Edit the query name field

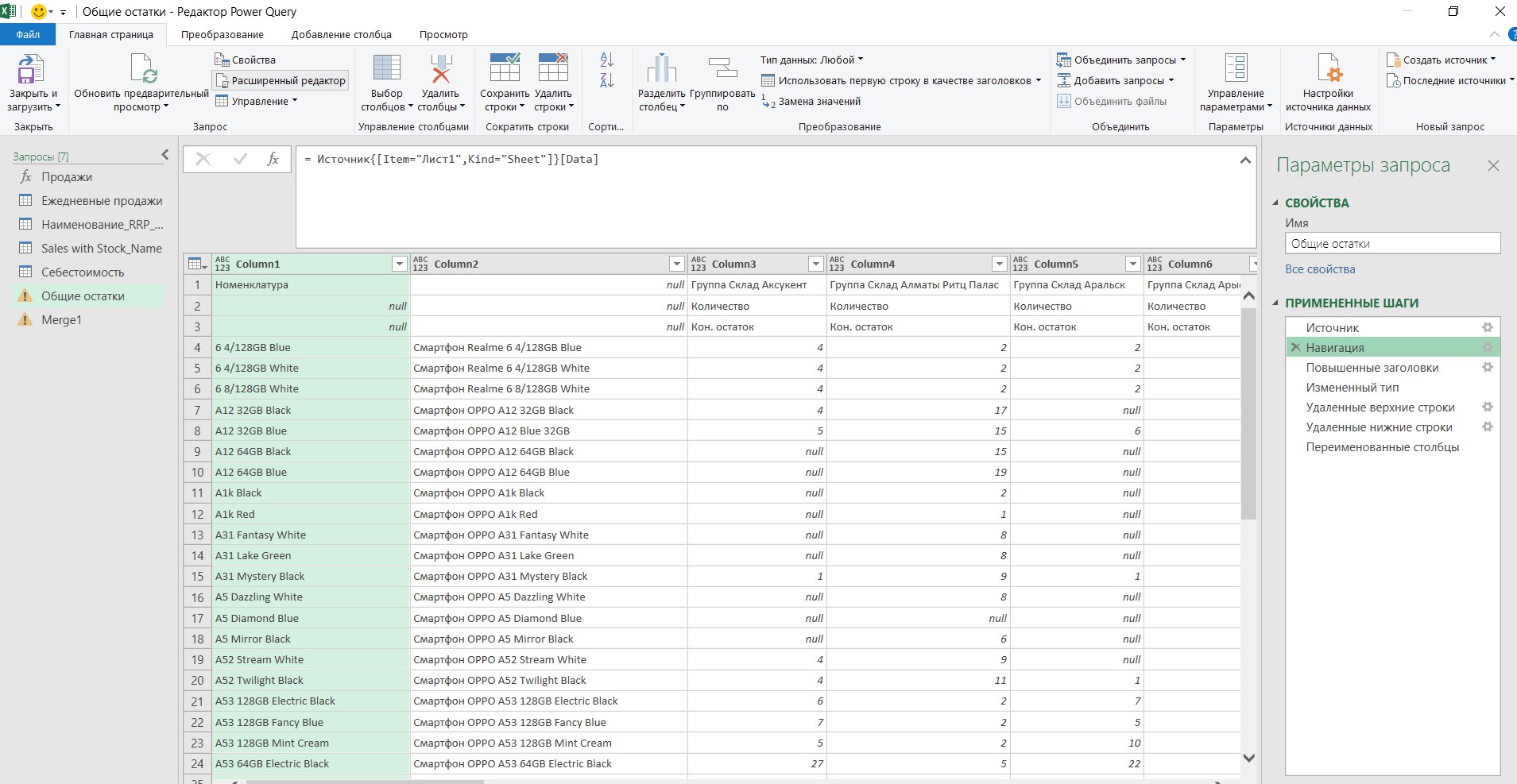1392,244
